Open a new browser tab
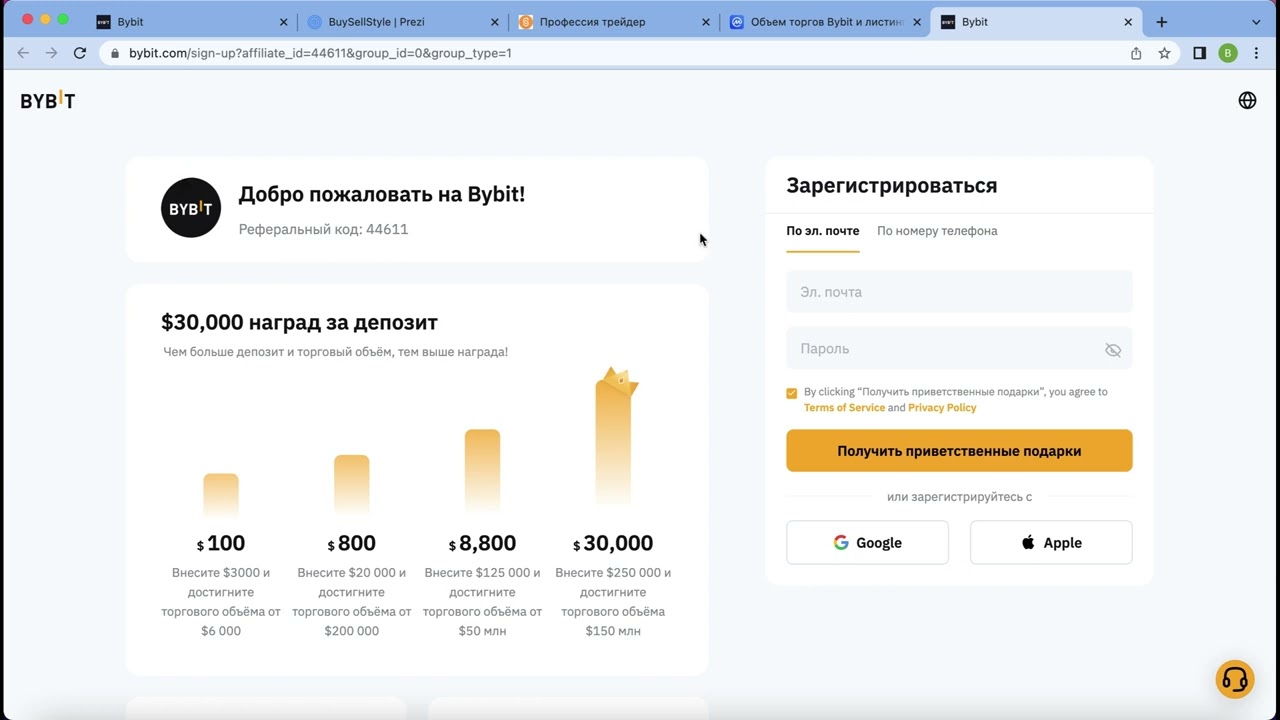The height and width of the screenshot is (720, 1280). click(1161, 22)
